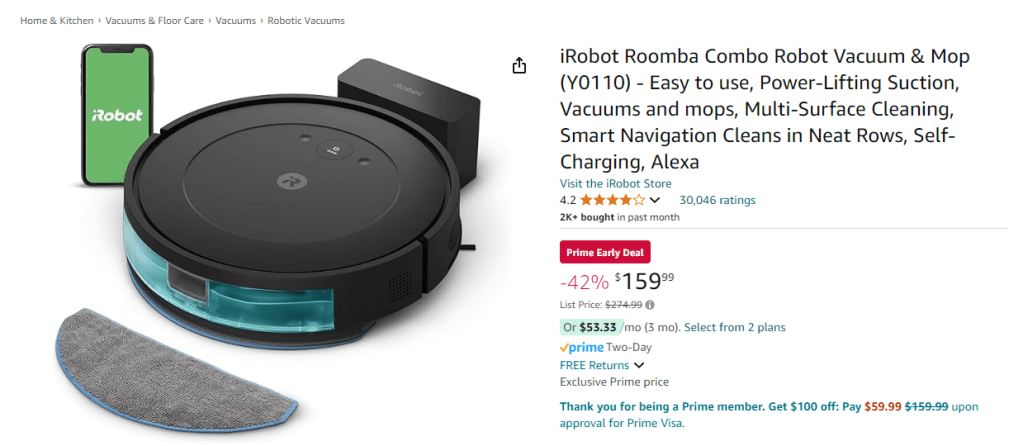This screenshot has width=1023, height=446.
Task: Click the info icon next to List Price
Action: tap(650, 305)
